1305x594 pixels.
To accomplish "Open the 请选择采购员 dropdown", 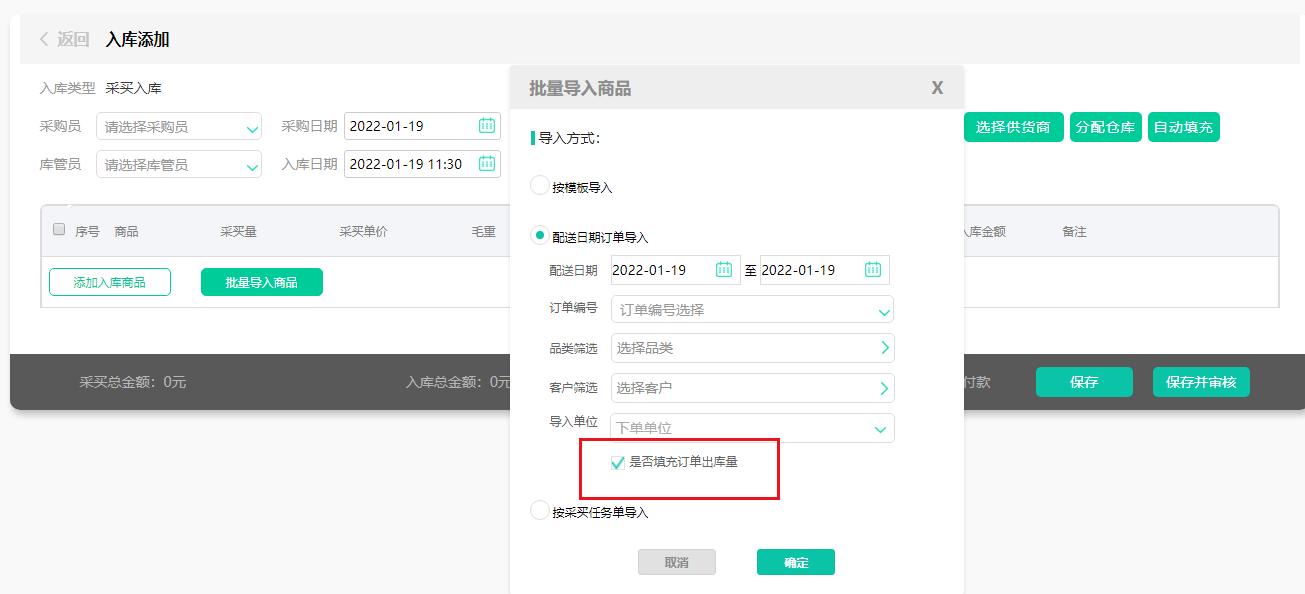I will [x=178, y=125].
